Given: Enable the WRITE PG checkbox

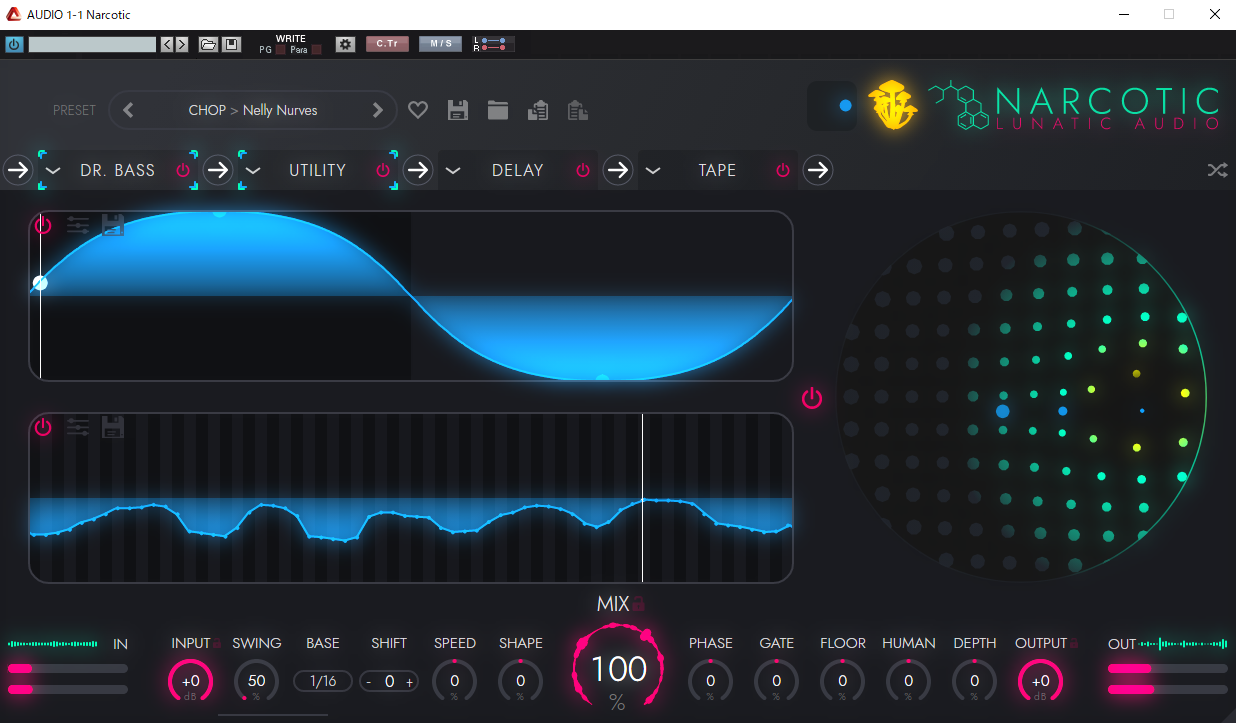Looking at the screenshot, I should click(281, 50).
